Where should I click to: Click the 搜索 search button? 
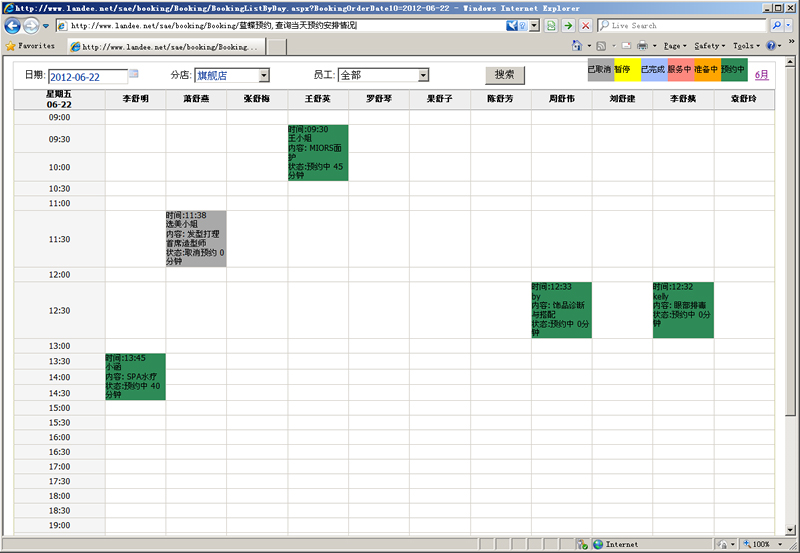coord(505,75)
